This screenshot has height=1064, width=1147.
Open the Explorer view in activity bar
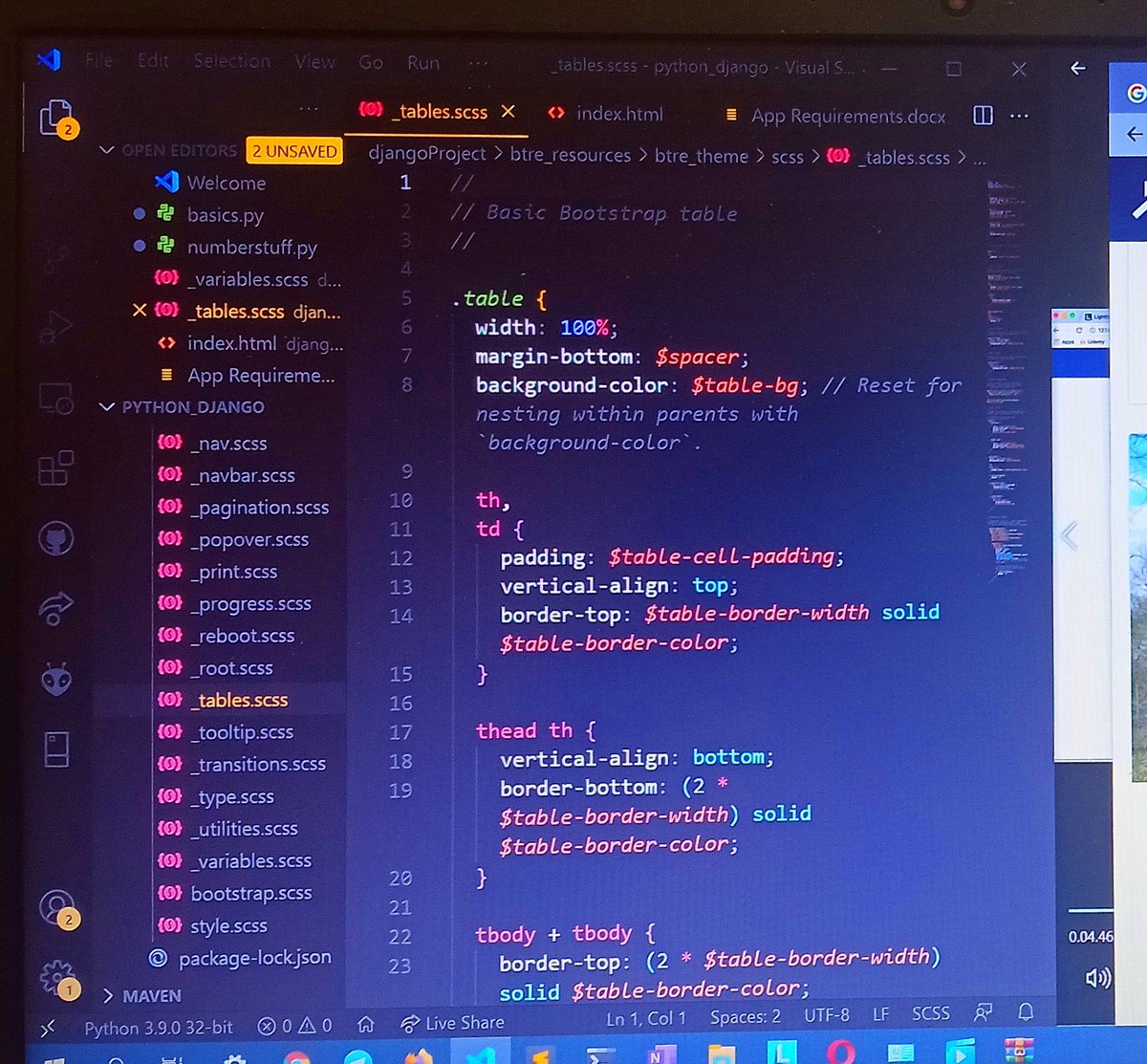point(56,119)
